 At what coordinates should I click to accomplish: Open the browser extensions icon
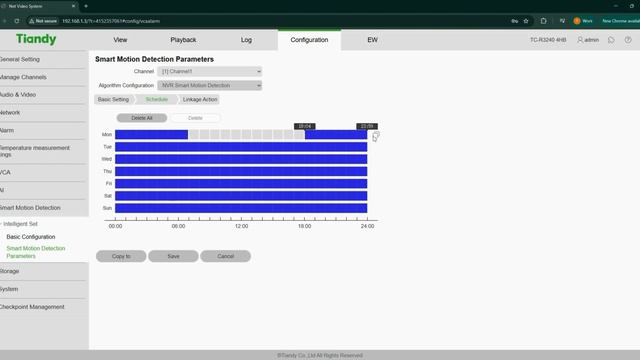tap(543, 21)
